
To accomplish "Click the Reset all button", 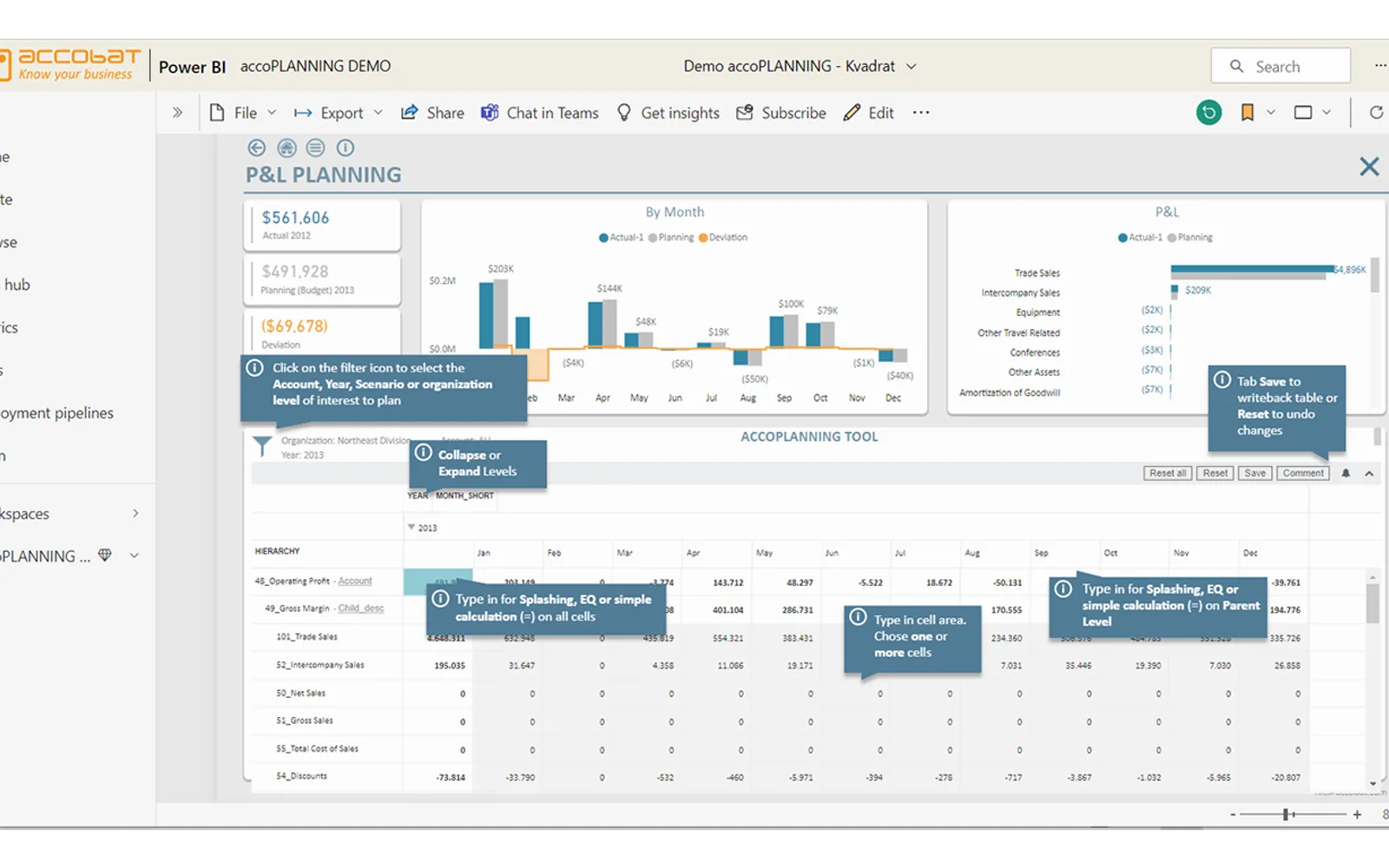I will pos(1167,473).
